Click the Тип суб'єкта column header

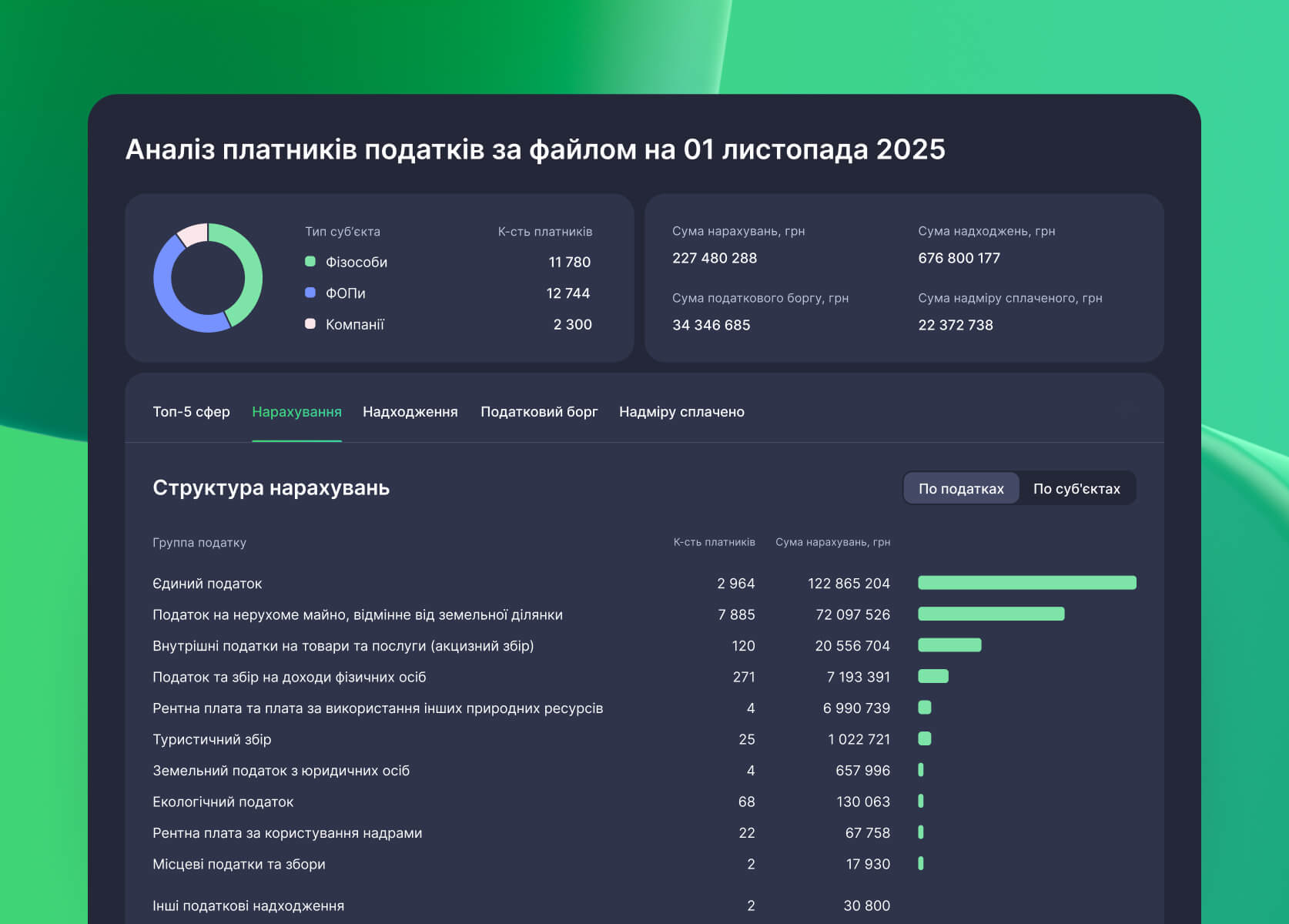(x=343, y=232)
